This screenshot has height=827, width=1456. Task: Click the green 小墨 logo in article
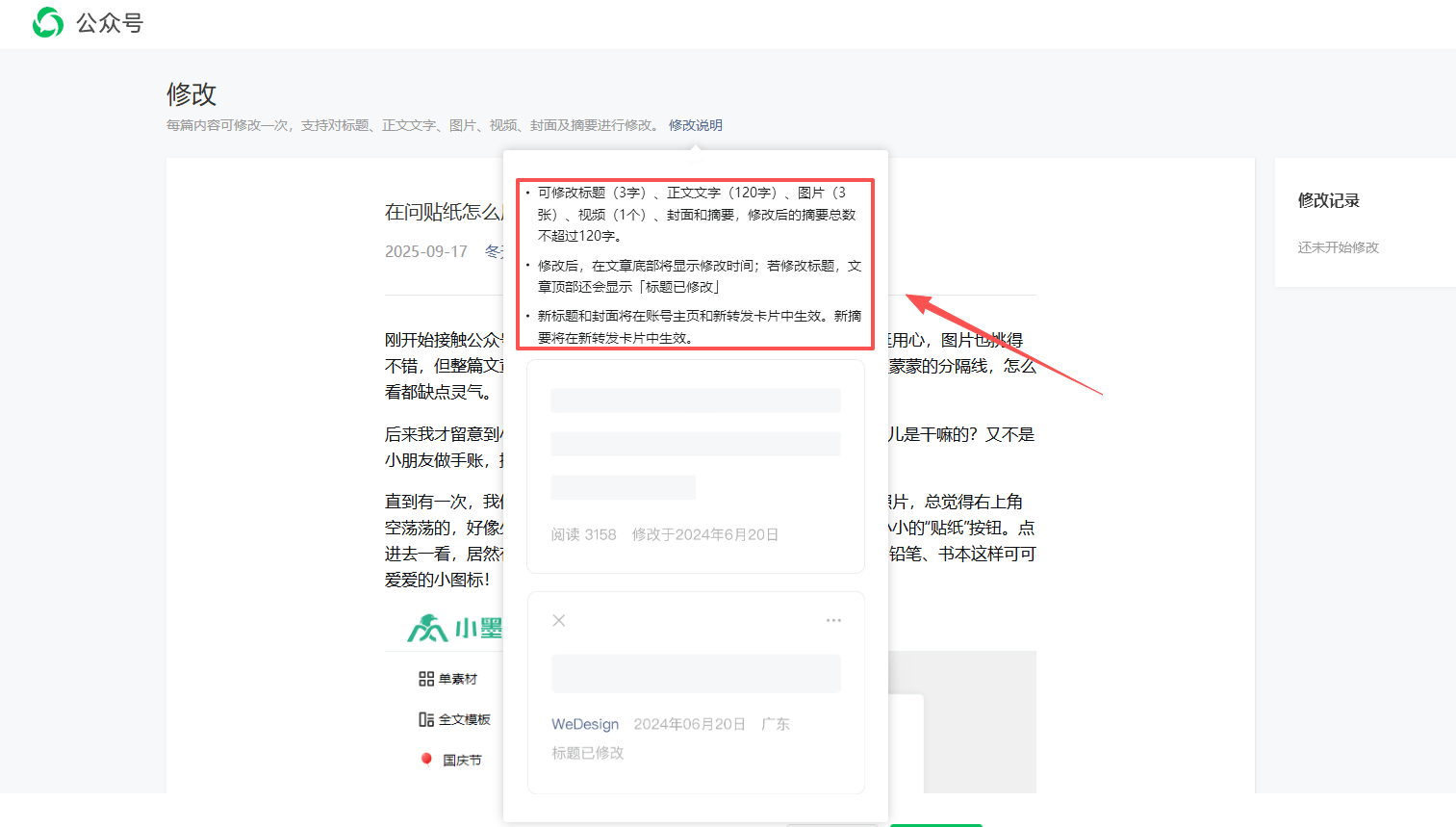[452, 629]
